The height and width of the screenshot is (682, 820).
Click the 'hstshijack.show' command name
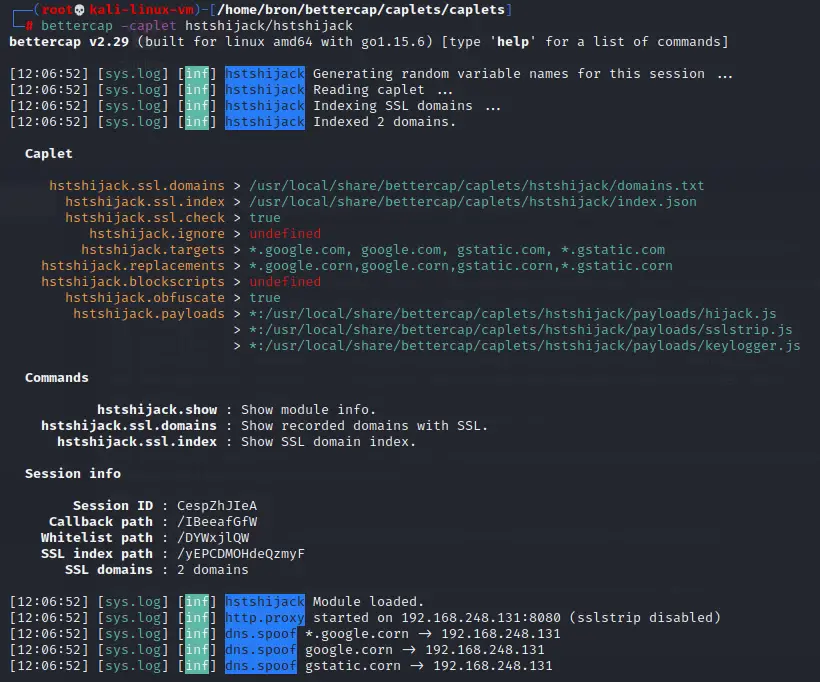(x=157, y=410)
